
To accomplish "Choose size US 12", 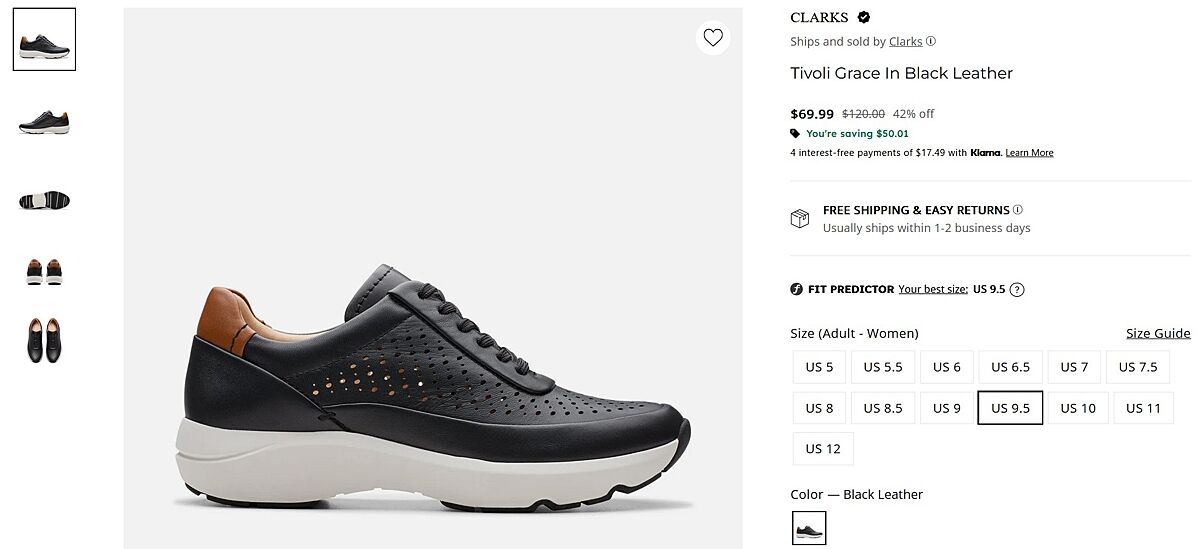I will (823, 449).
